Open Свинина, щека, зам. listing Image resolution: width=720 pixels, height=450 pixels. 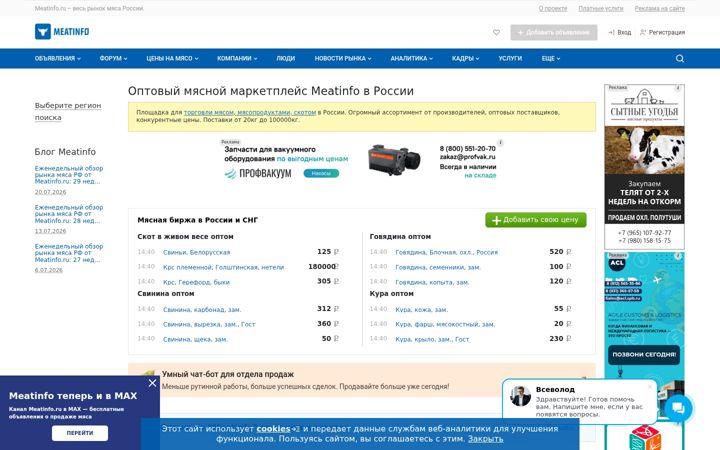pos(195,339)
